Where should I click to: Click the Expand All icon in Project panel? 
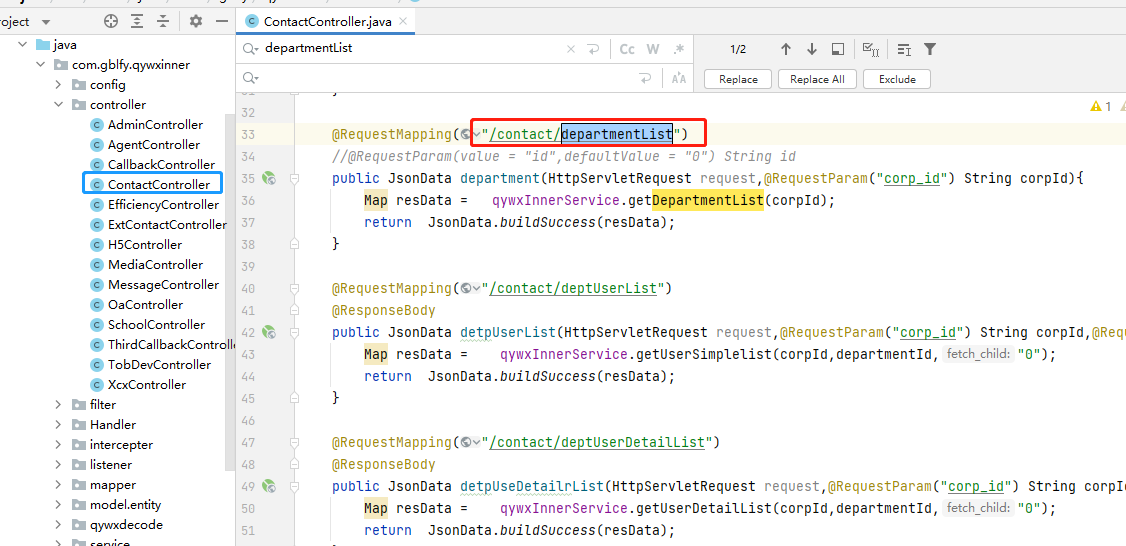click(137, 22)
